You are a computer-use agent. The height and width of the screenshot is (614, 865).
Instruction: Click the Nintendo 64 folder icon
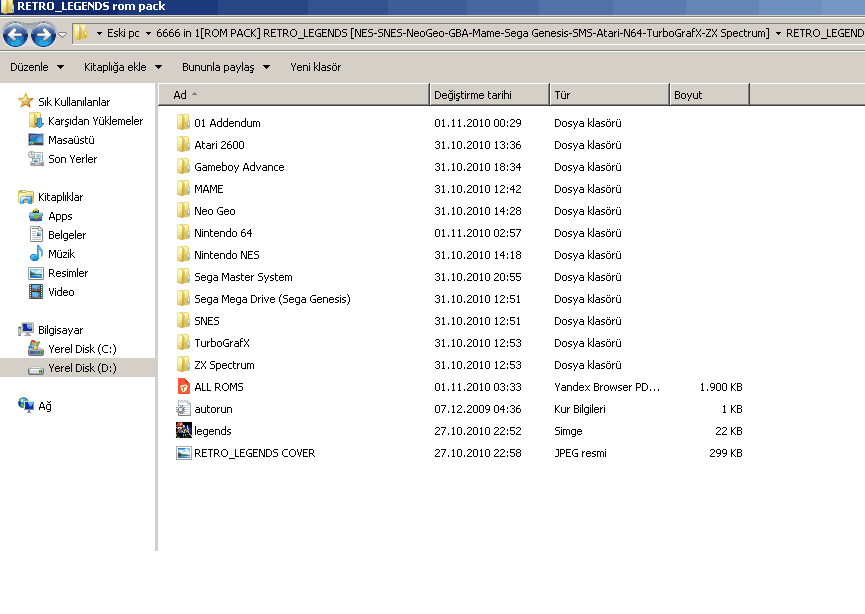point(183,233)
